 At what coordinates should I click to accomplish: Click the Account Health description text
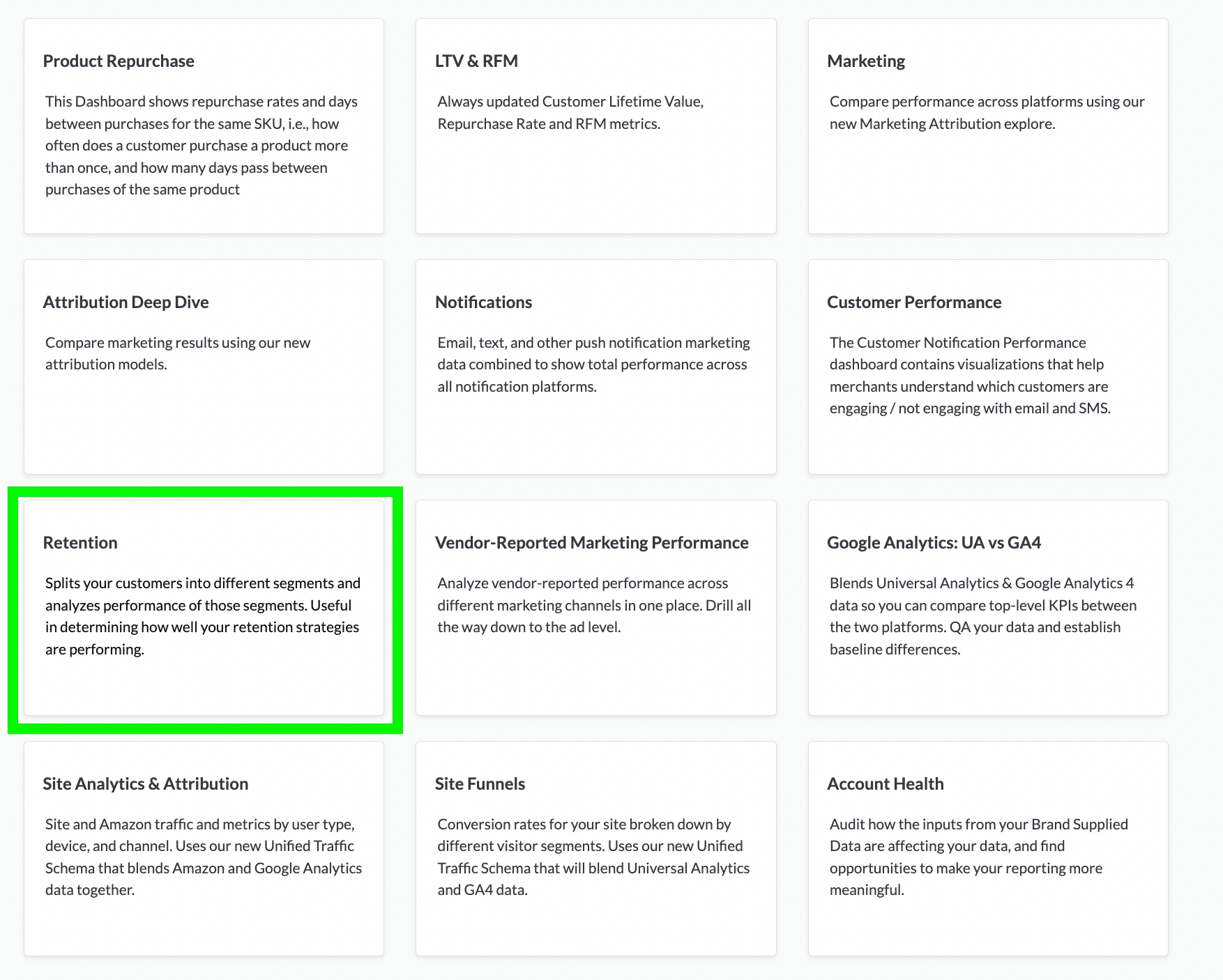[978, 857]
